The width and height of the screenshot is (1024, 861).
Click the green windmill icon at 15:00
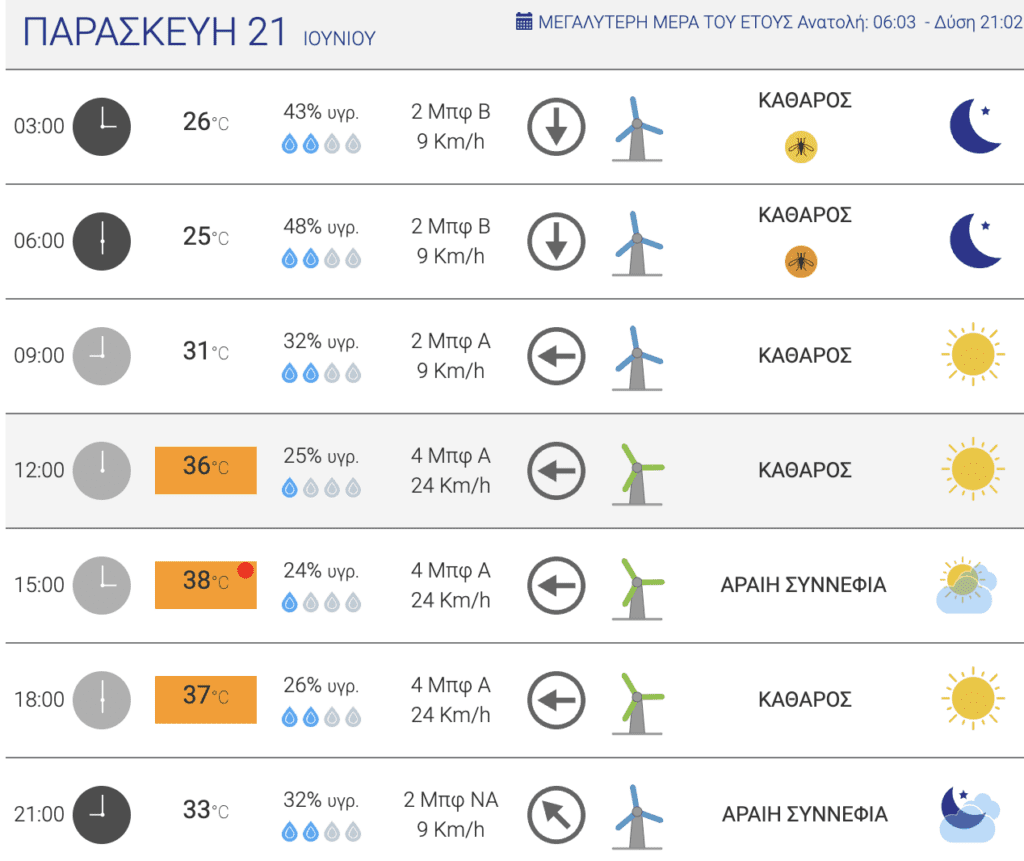click(637, 589)
